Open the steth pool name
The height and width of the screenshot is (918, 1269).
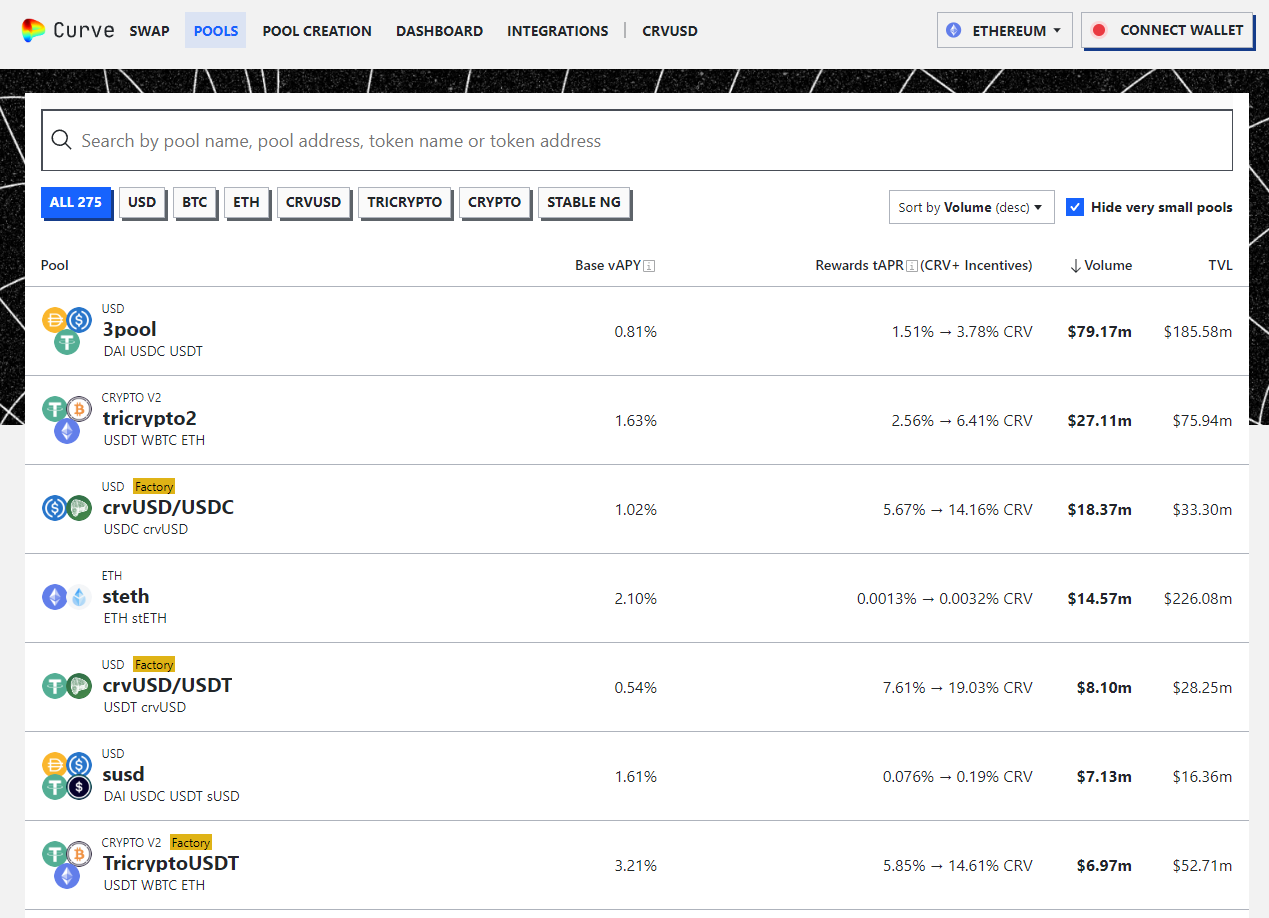(x=126, y=597)
